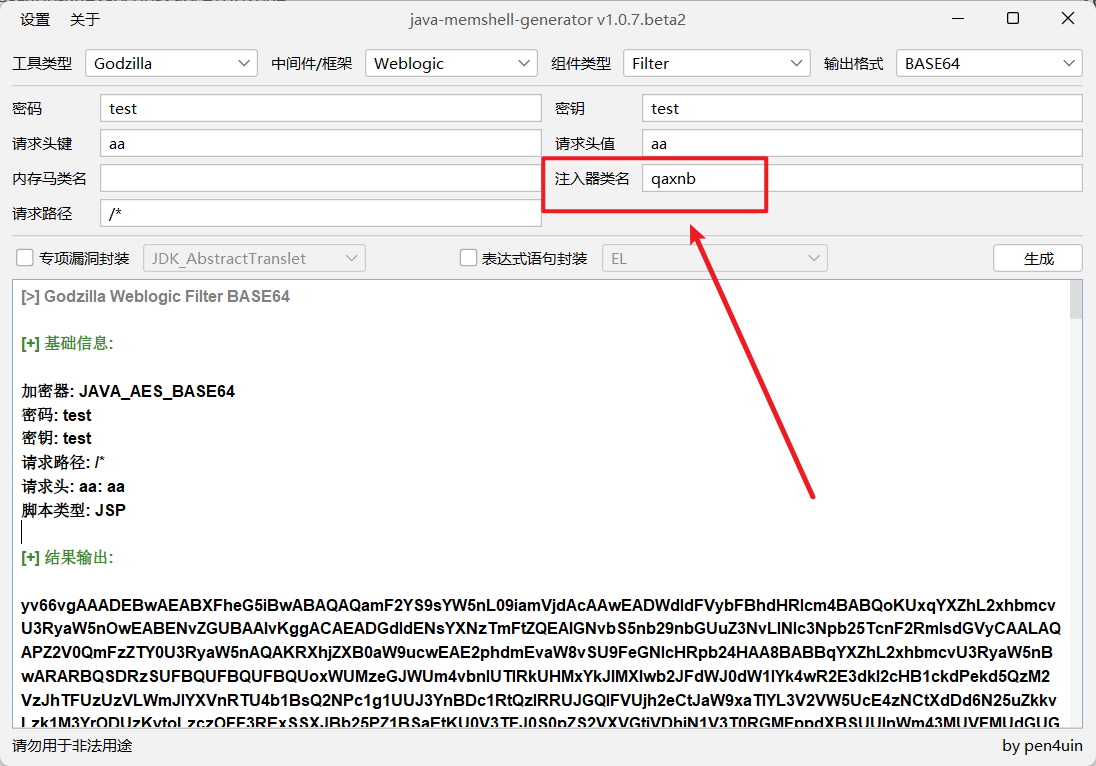Click the empty 内存马类名 field

click(321, 178)
